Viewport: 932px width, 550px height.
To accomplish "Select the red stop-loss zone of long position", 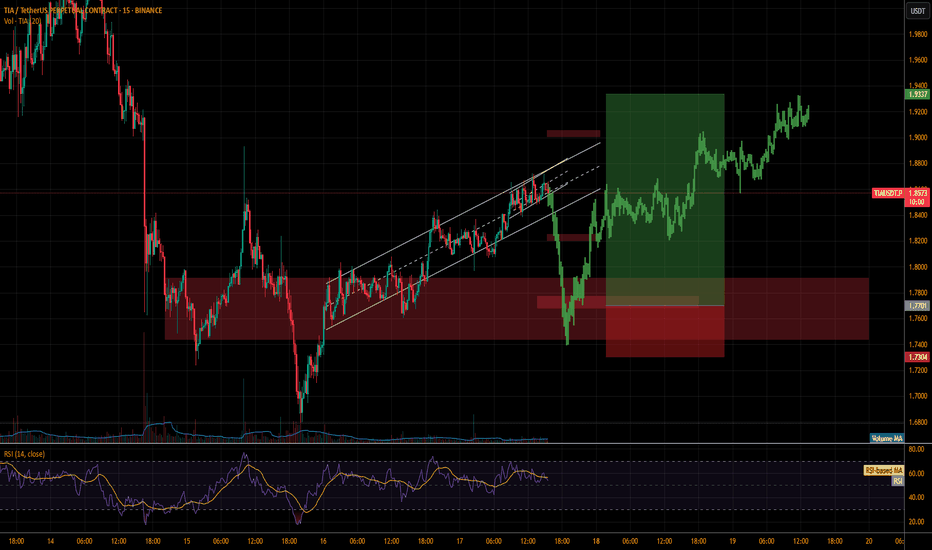I will coord(665,332).
